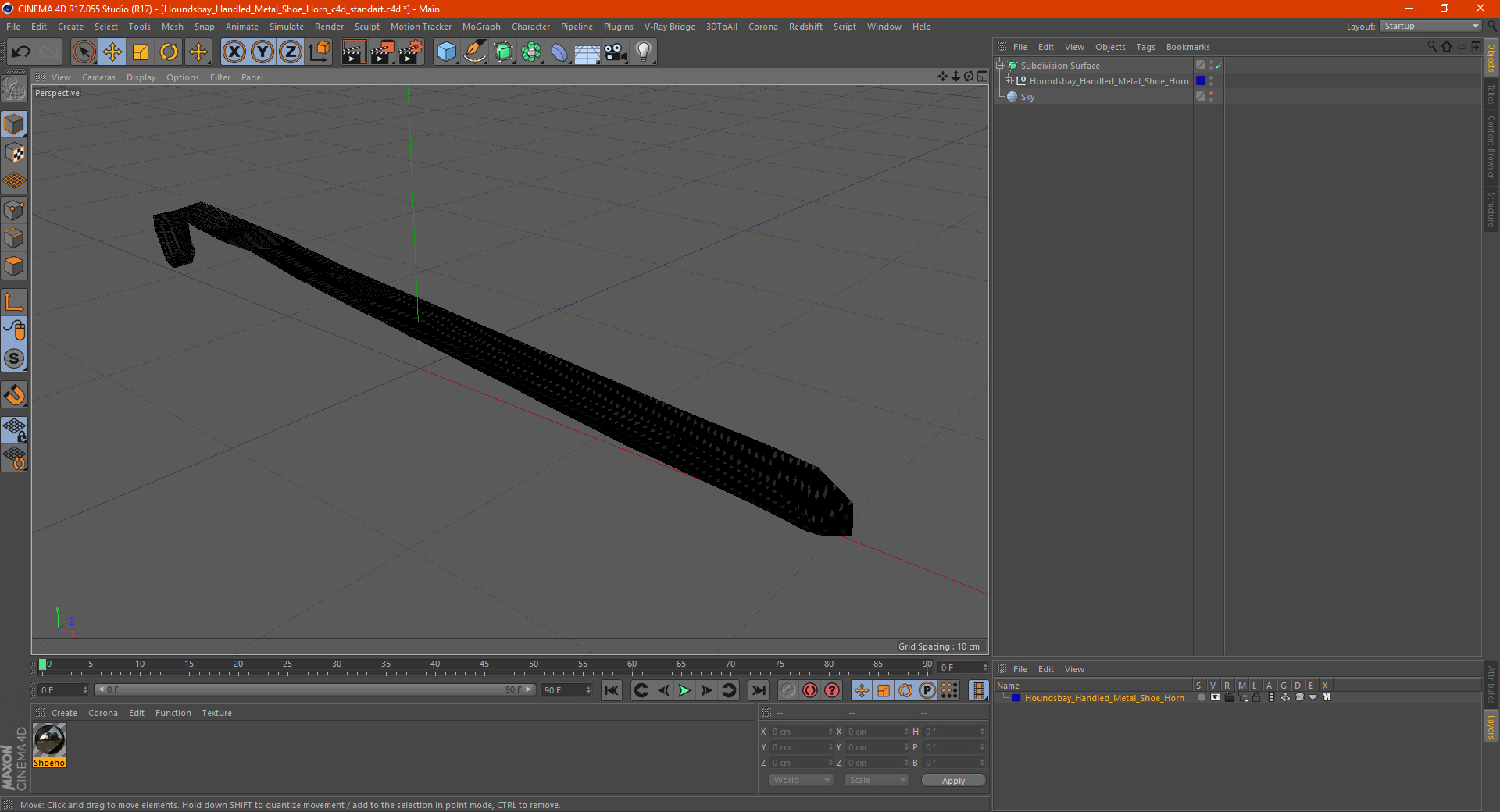1500x812 pixels.
Task: Open Edit Render Settings
Action: point(411,52)
